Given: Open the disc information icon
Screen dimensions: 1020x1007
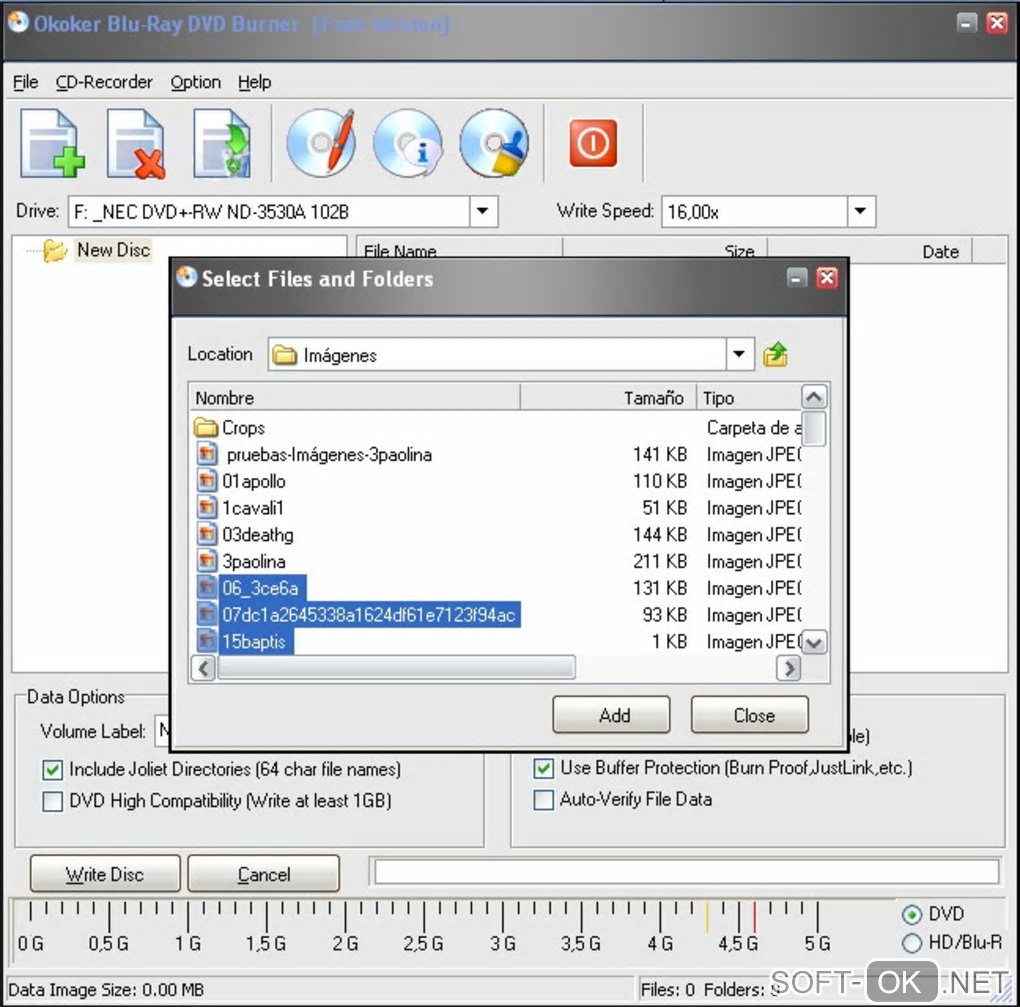Looking at the screenshot, I should tap(407, 144).
